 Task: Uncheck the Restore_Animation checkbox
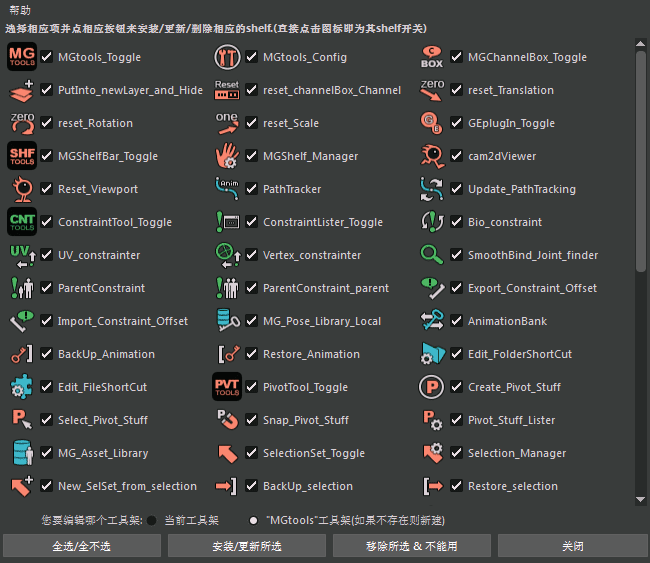pyautogui.click(x=252, y=354)
